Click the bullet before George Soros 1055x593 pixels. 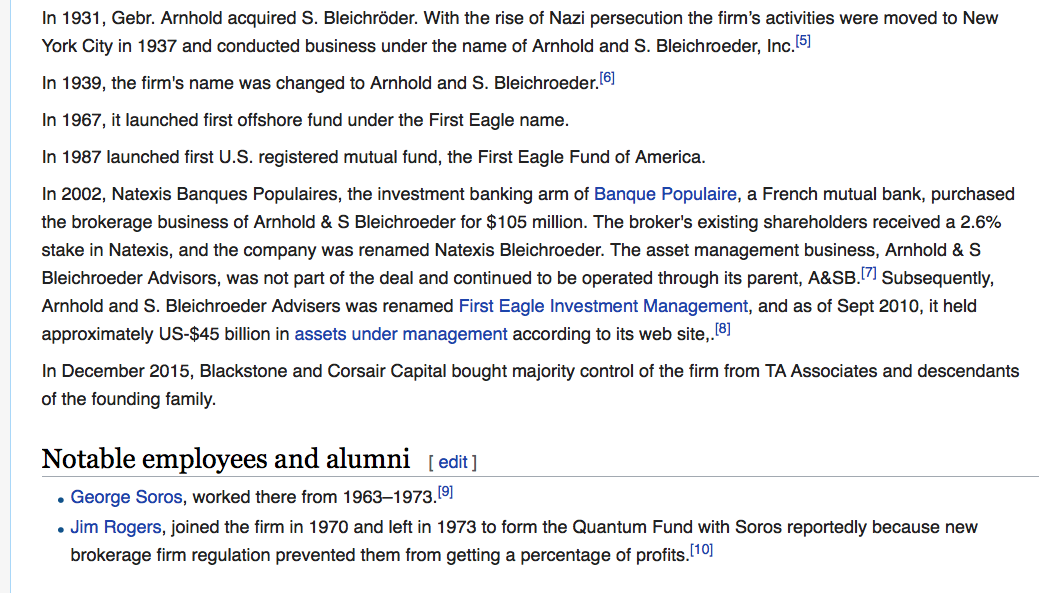point(61,499)
